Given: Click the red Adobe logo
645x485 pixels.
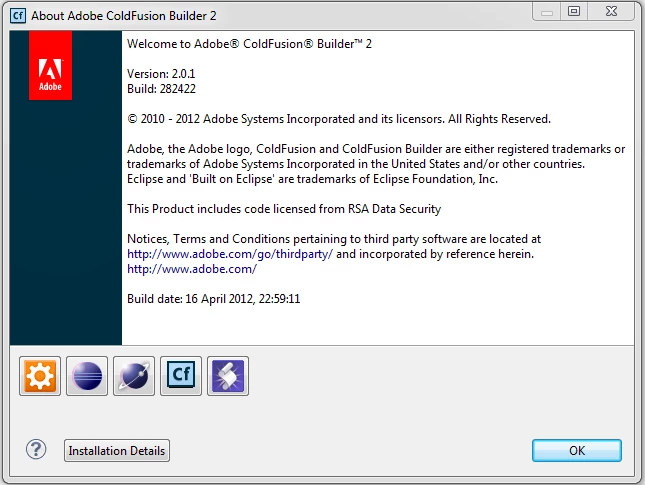Looking at the screenshot, I should [50, 65].
